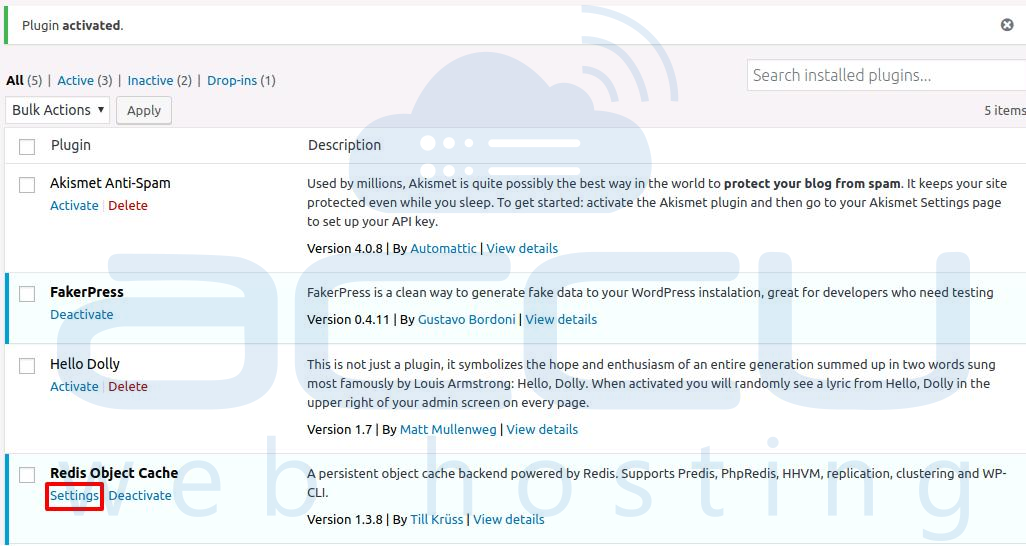Deactivate the FakerPress plugin

(82, 315)
